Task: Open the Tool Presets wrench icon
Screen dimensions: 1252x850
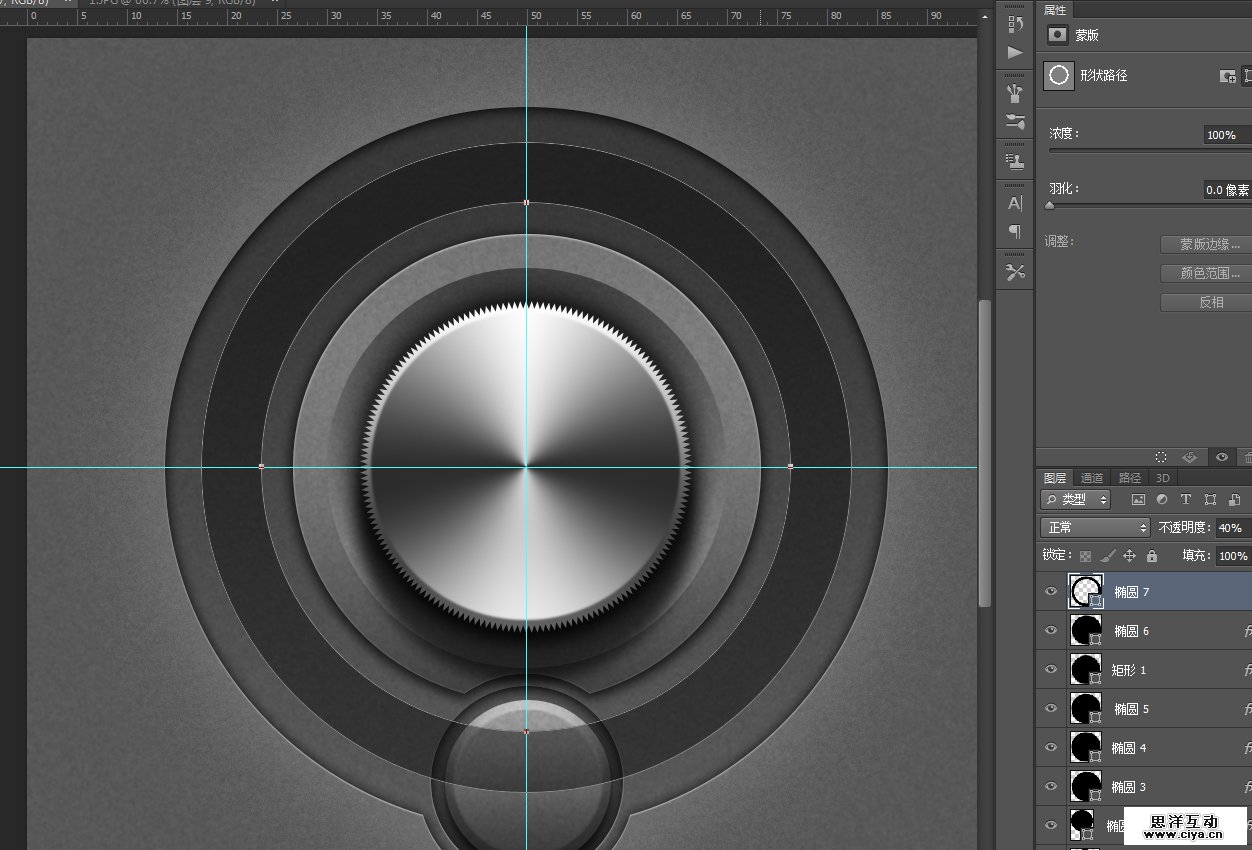Action: (x=1015, y=272)
